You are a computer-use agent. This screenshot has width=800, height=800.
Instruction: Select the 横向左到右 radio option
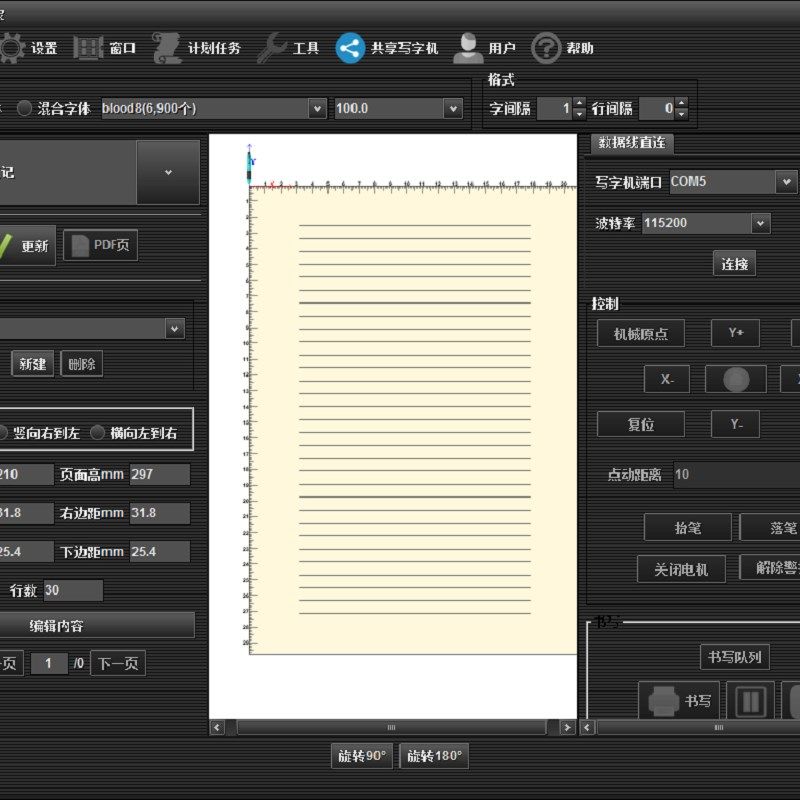coord(97,433)
